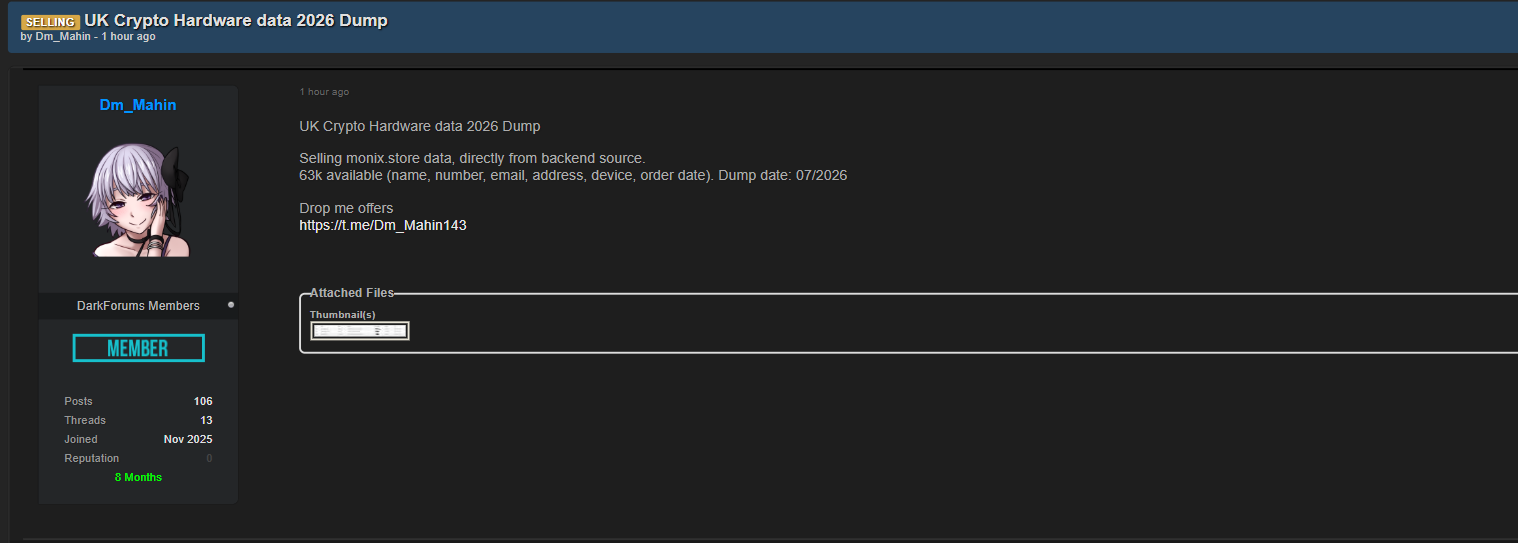The height and width of the screenshot is (543, 1518).
Task: View the Threads count of 13
Action: (206, 420)
